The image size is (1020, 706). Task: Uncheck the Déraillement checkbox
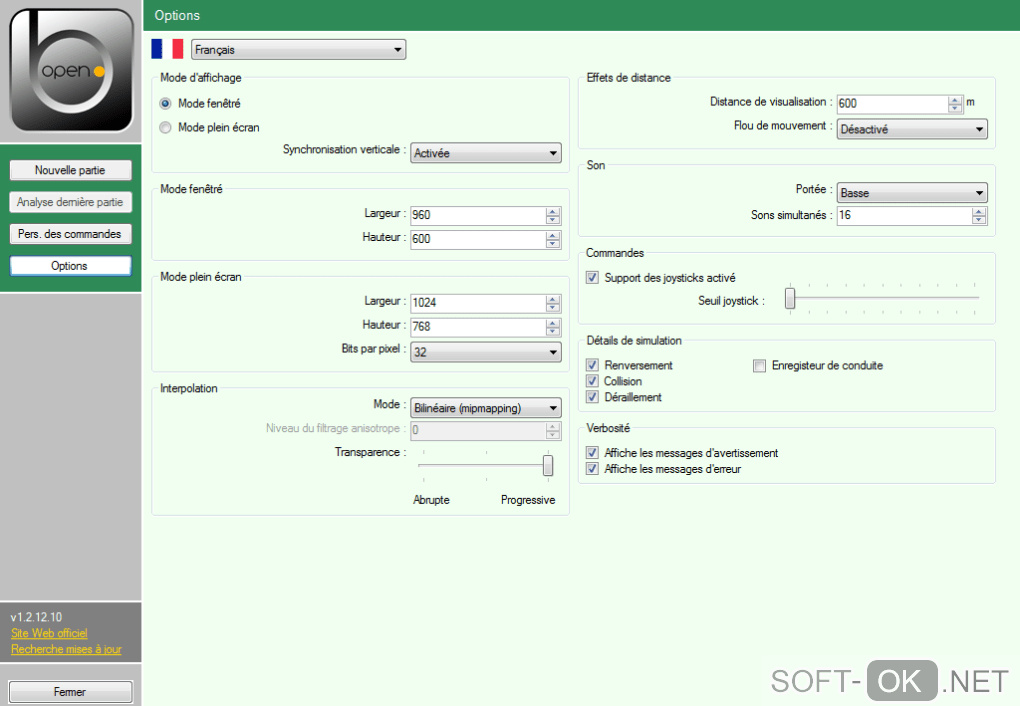coord(593,397)
